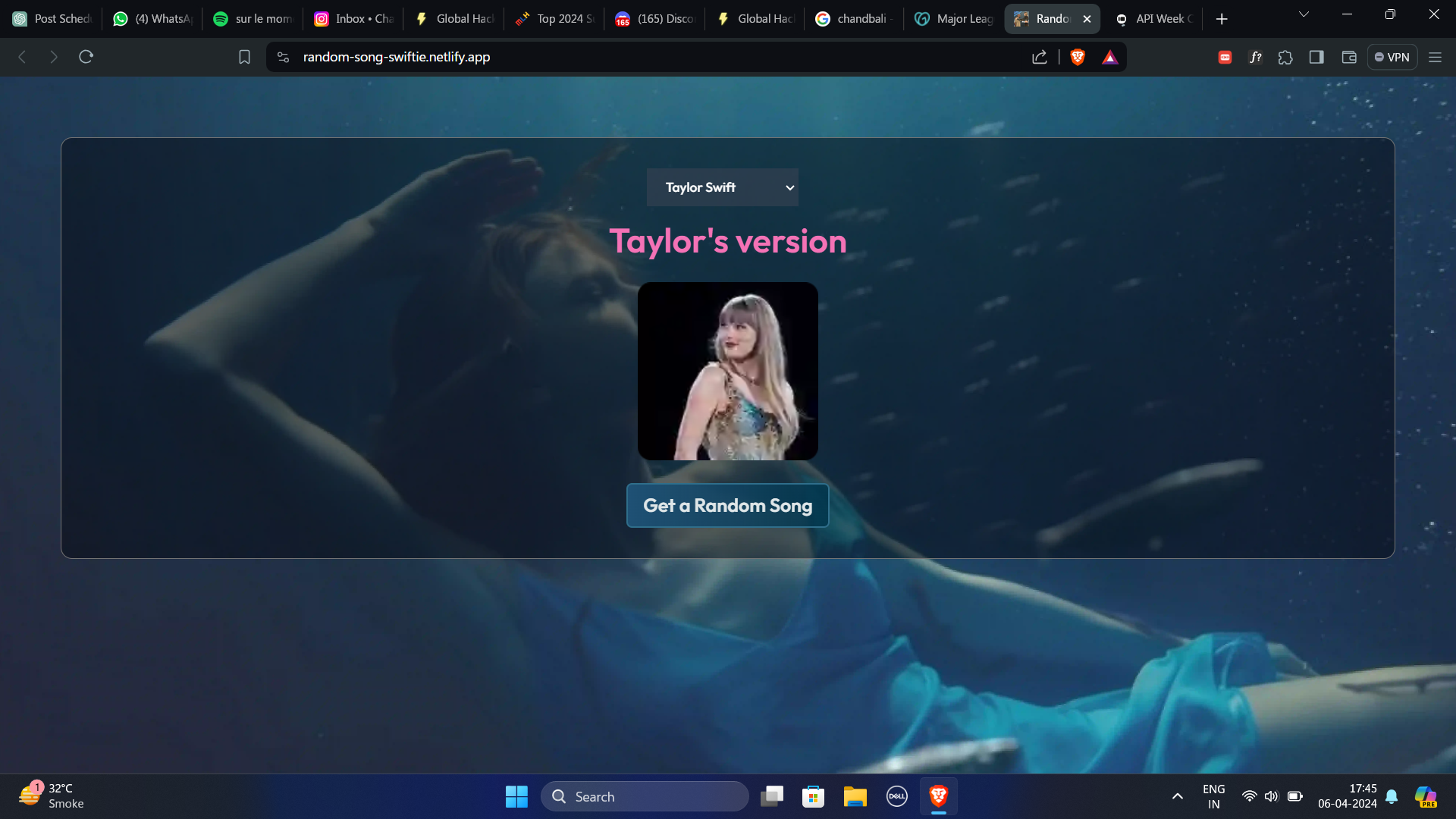This screenshot has width=1456, height=819.
Task: Toggle the volume speaker icon
Action: [x=1271, y=796]
